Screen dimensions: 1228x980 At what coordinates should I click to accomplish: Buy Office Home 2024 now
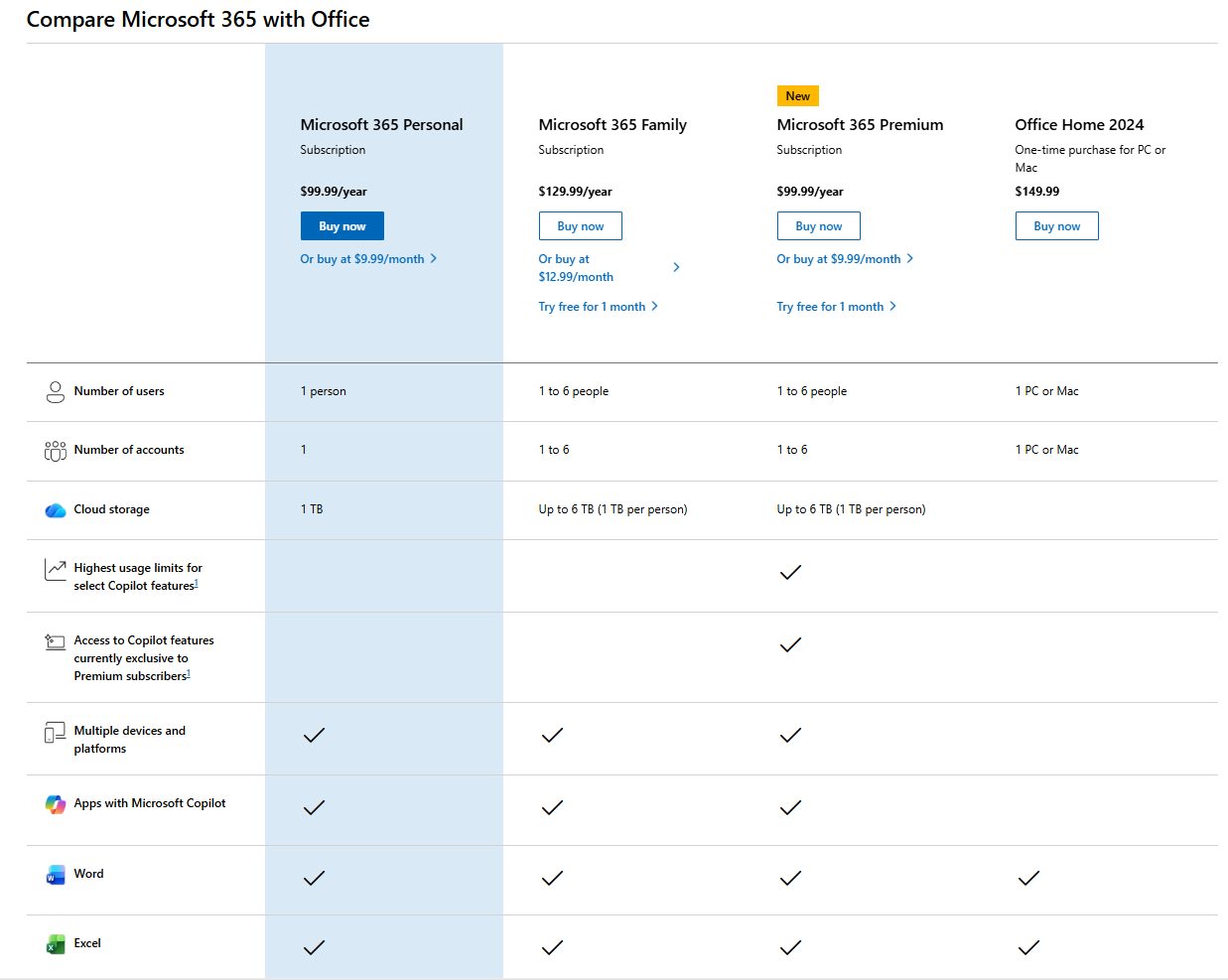tap(1057, 226)
